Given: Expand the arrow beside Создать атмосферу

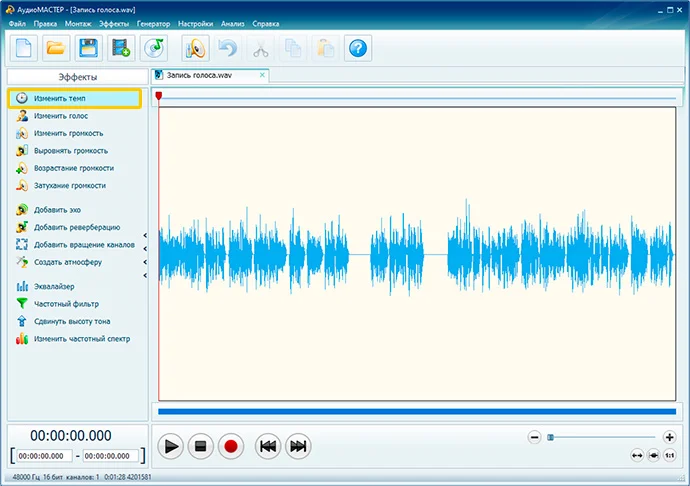Looking at the screenshot, I should (x=145, y=262).
